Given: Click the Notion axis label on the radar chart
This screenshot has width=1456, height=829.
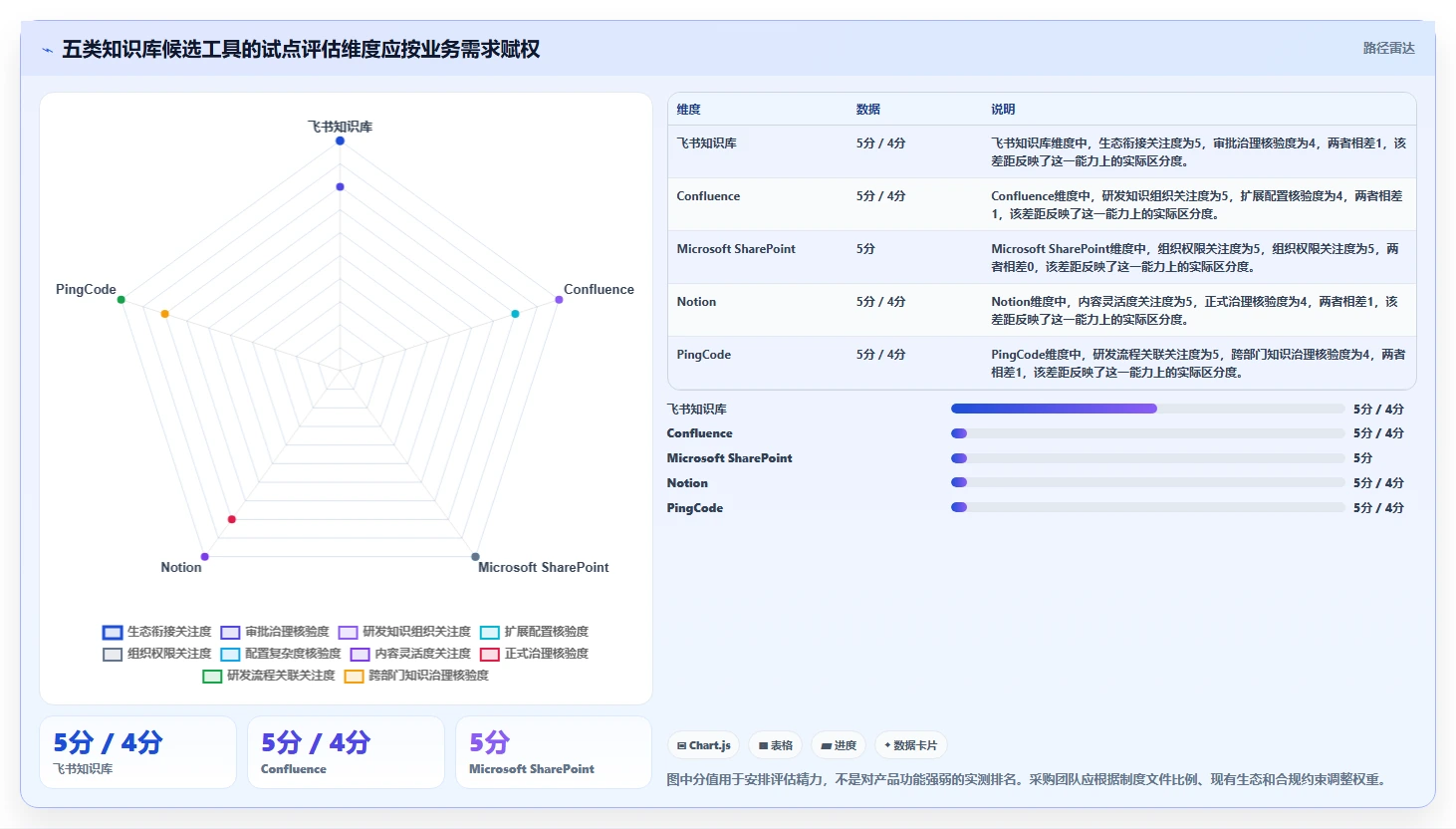Looking at the screenshot, I should pyautogui.click(x=181, y=567).
